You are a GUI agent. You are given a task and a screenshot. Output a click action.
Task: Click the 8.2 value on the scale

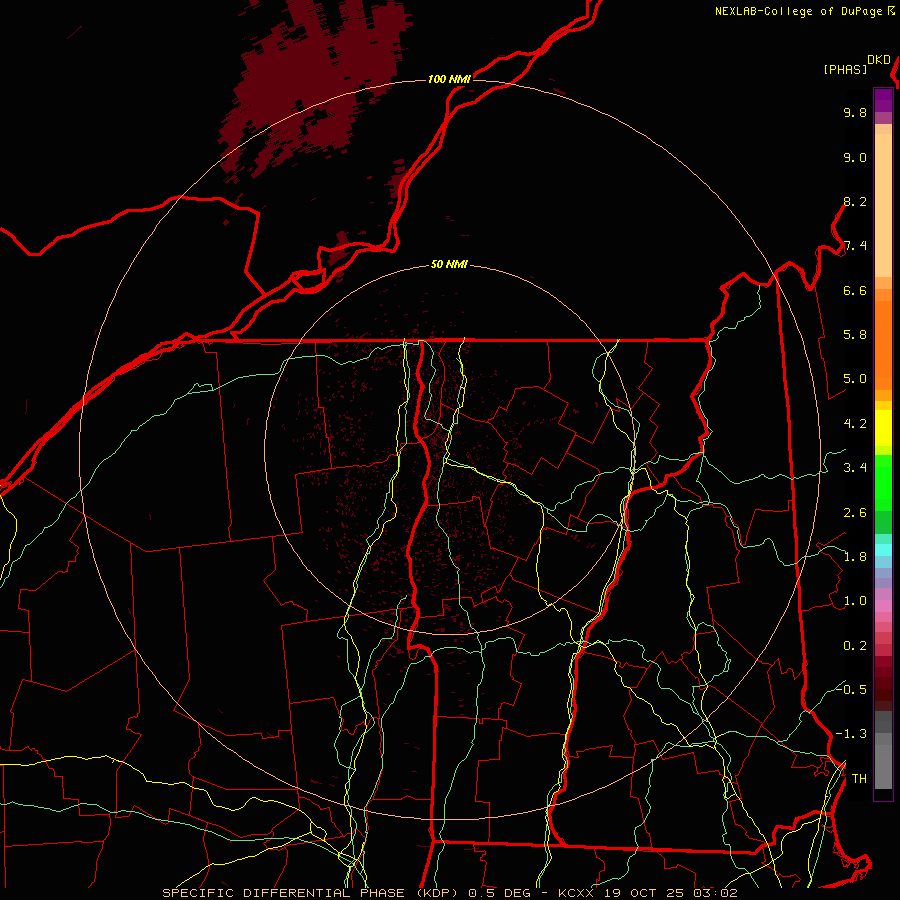coord(855,202)
